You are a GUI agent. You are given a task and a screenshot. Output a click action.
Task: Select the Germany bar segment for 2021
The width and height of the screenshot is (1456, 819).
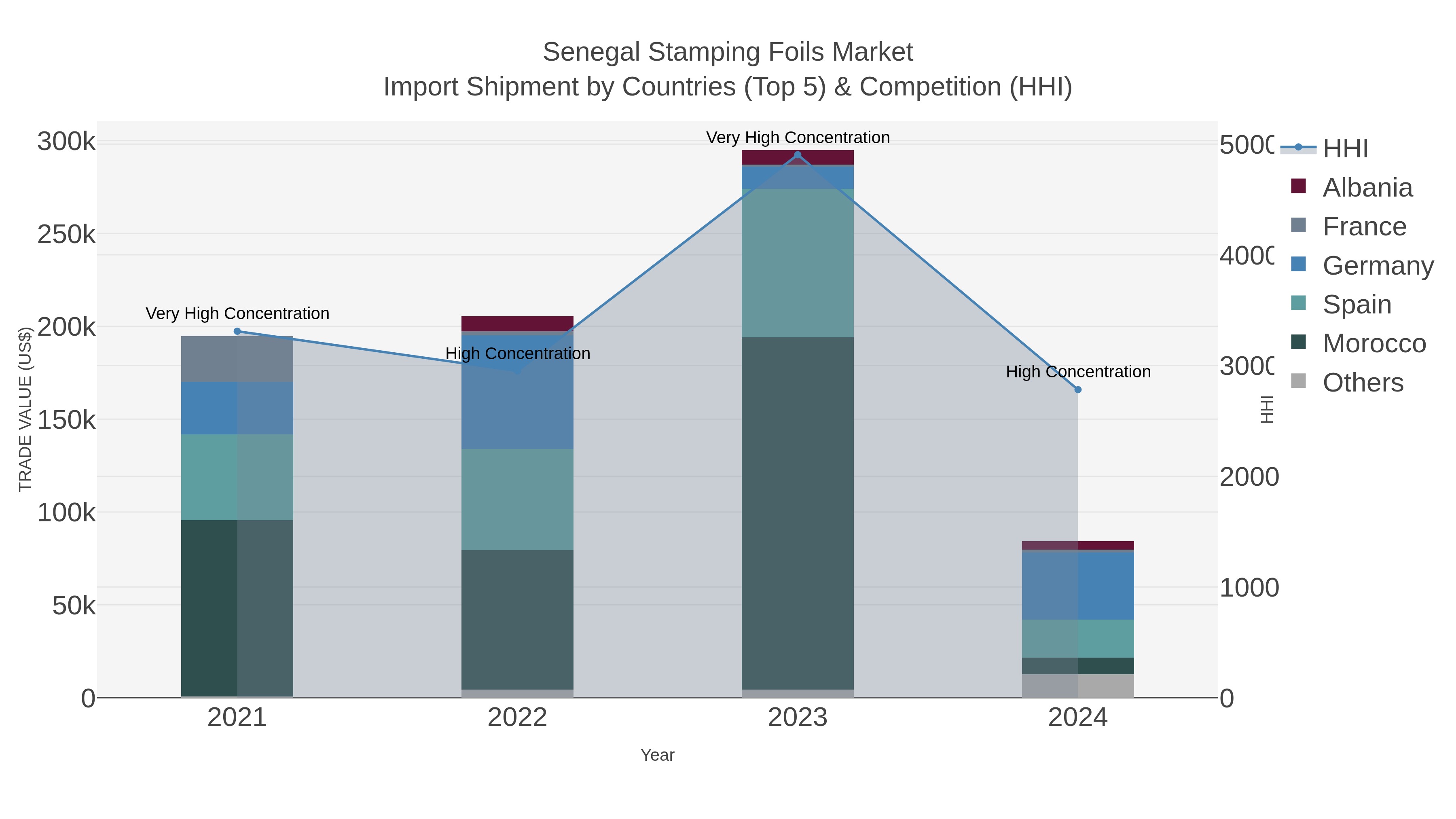pyautogui.click(x=237, y=408)
